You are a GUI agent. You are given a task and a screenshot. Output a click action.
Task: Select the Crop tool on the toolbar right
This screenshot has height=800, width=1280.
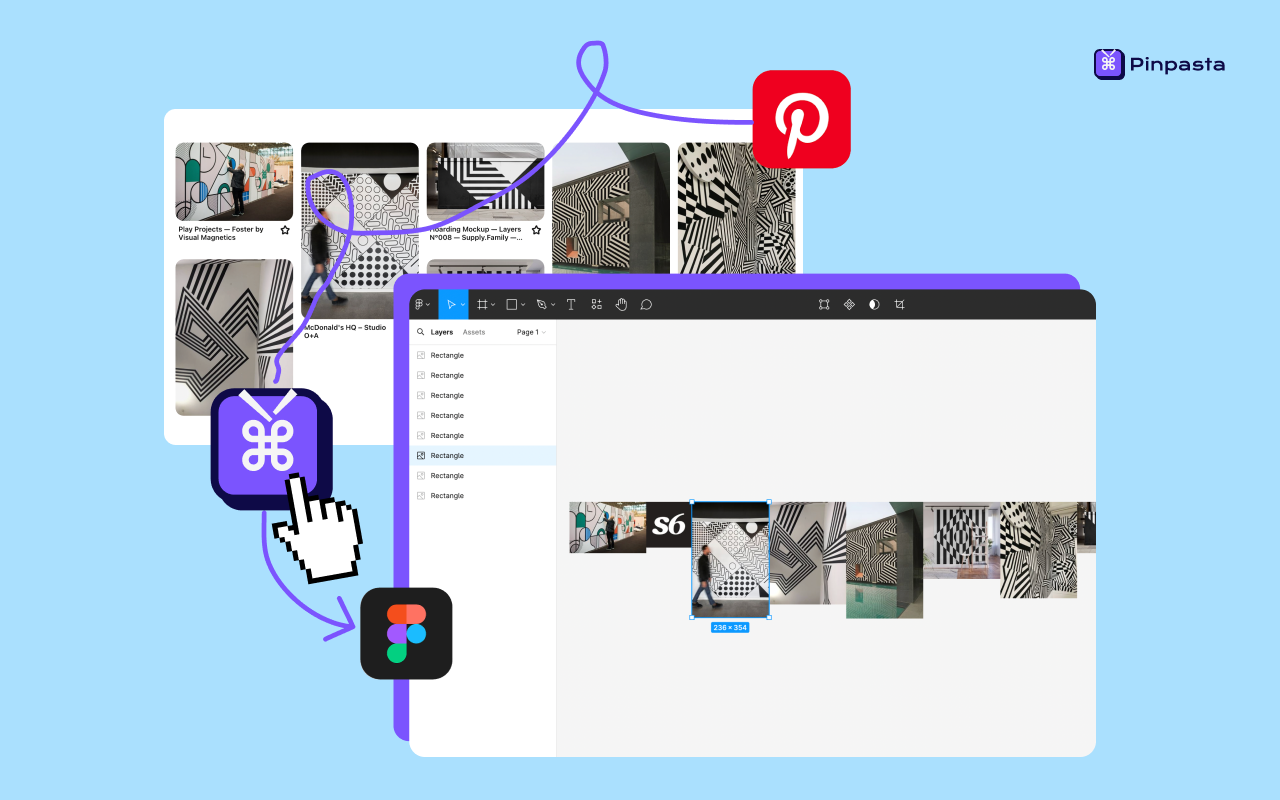point(898,304)
